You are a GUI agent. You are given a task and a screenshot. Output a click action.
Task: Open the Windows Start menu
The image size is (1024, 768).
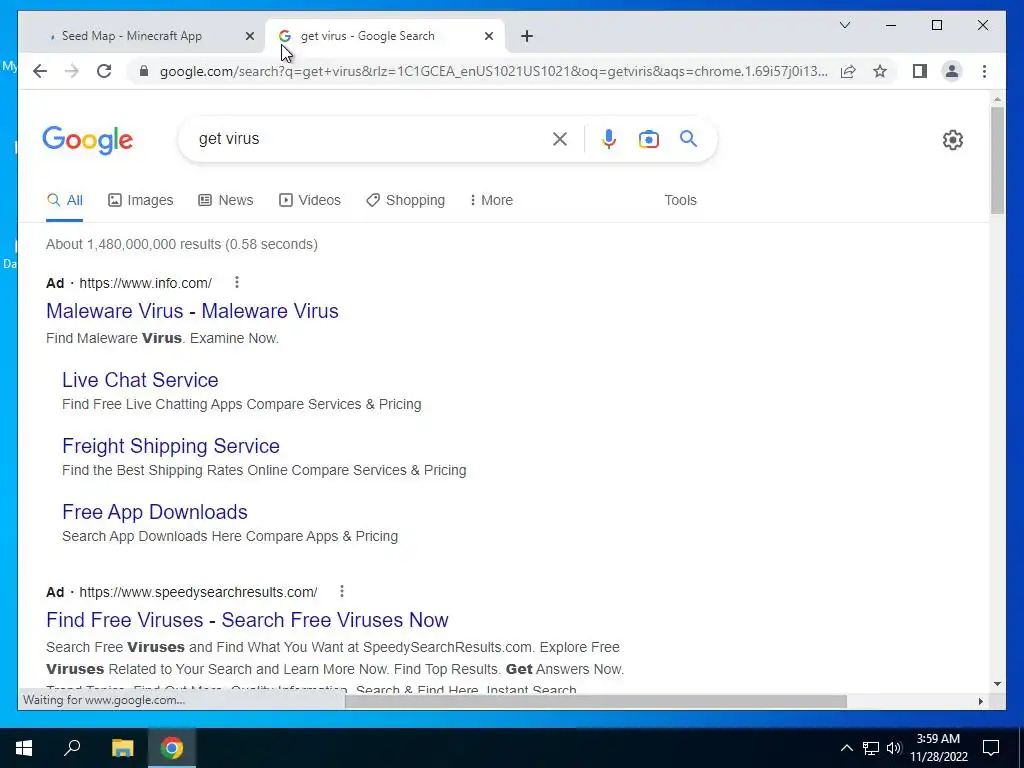pyautogui.click(x=24, y=748)
